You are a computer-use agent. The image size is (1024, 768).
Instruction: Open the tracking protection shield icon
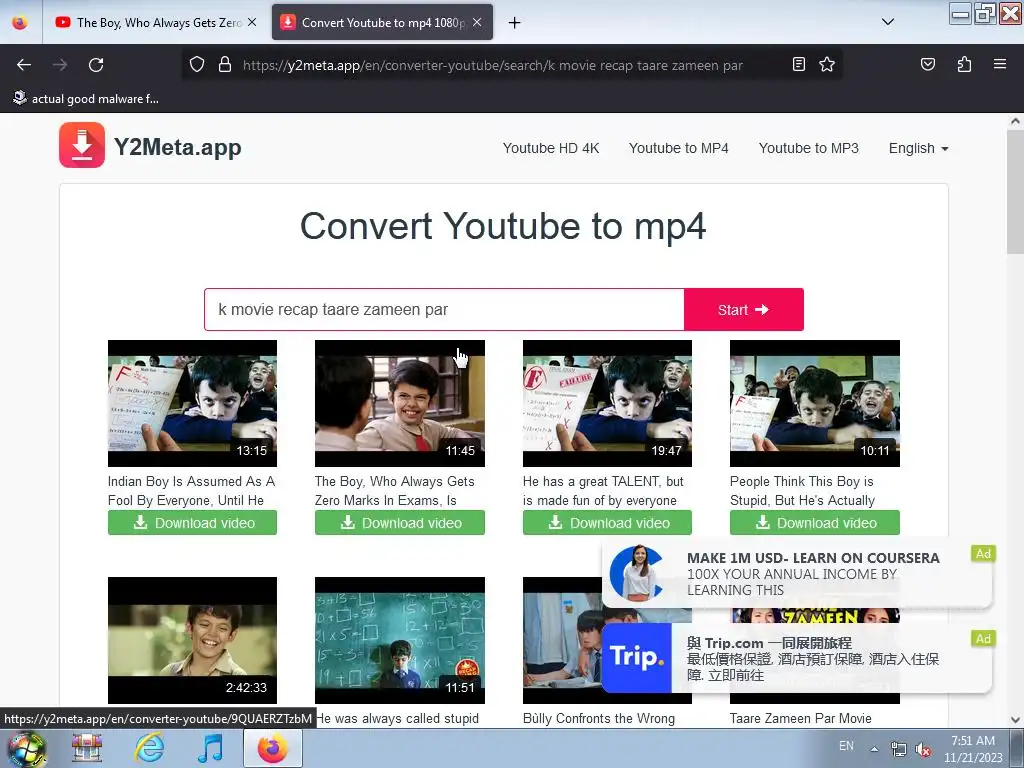pos(197,65)
